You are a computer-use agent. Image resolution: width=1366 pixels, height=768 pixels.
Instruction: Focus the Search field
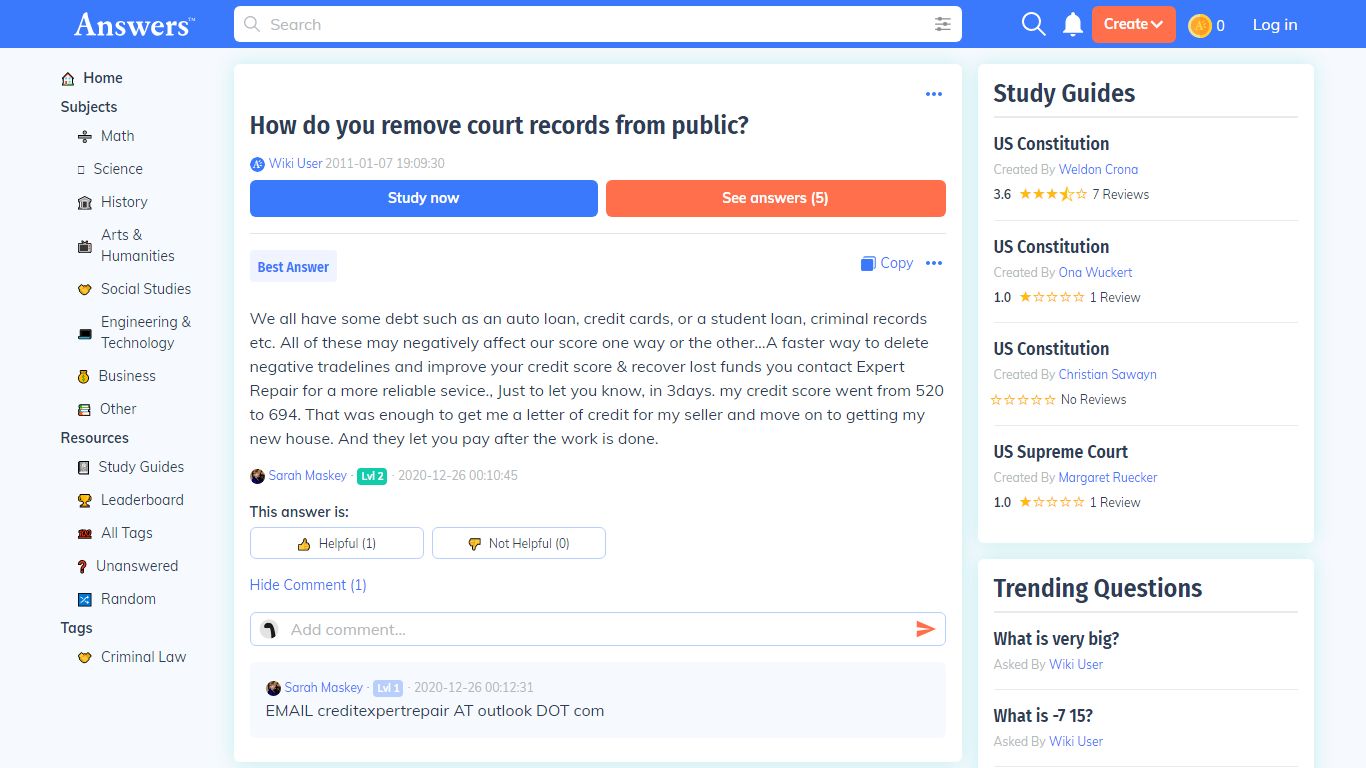click(598, 24)
